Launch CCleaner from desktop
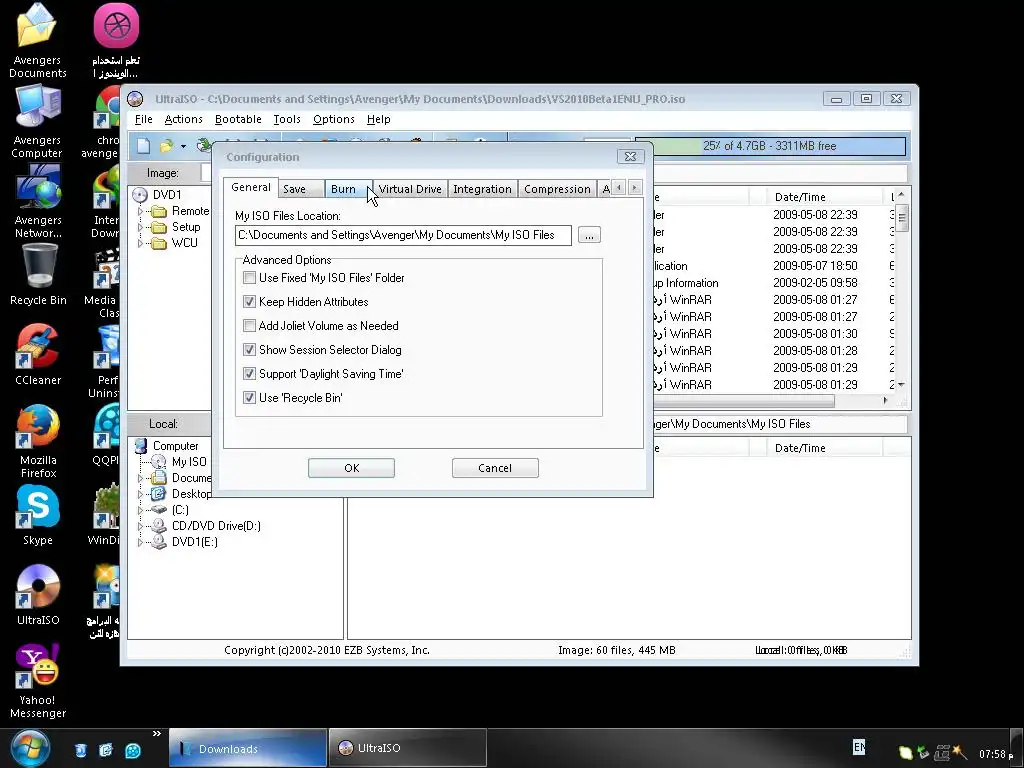 pos(38,355)
